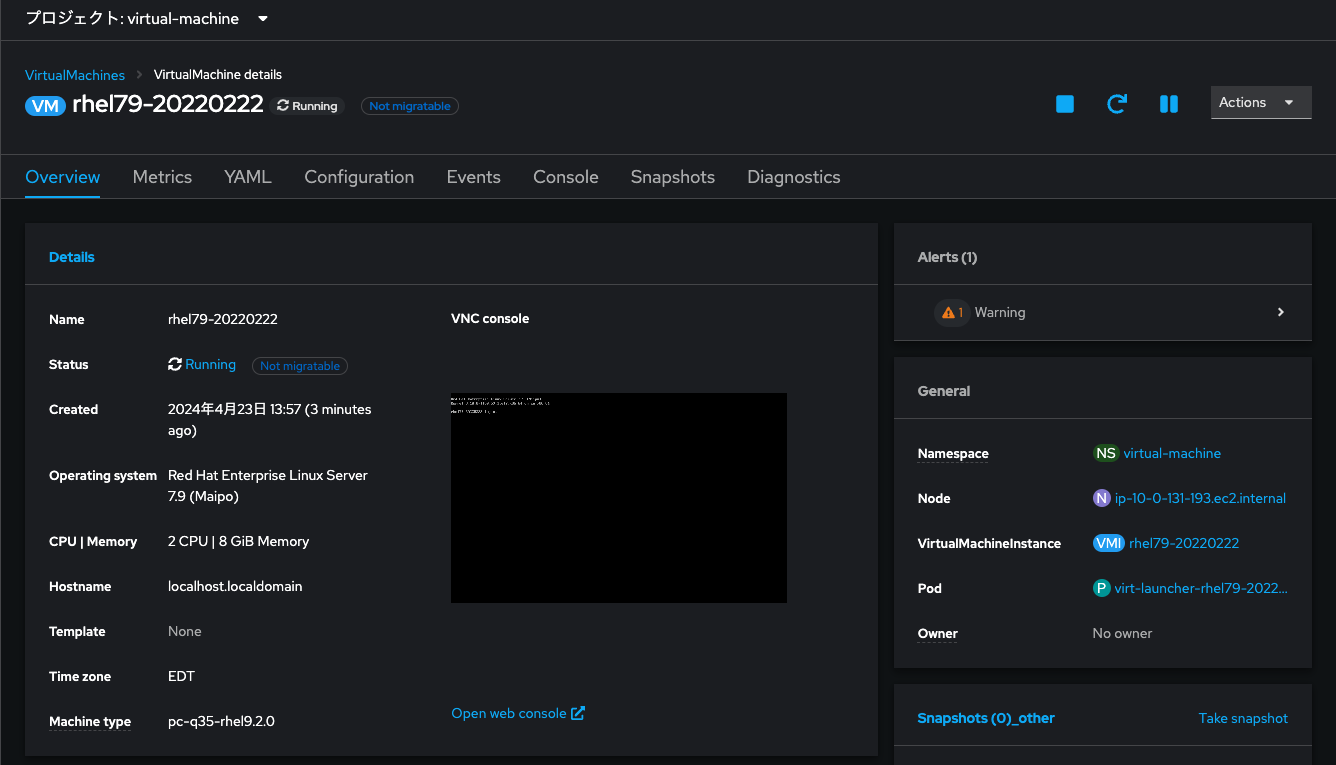Viewport: 1336px width, 765px height.
Task: Click the Take snapshot link
Action: [x=1243, y=718]
